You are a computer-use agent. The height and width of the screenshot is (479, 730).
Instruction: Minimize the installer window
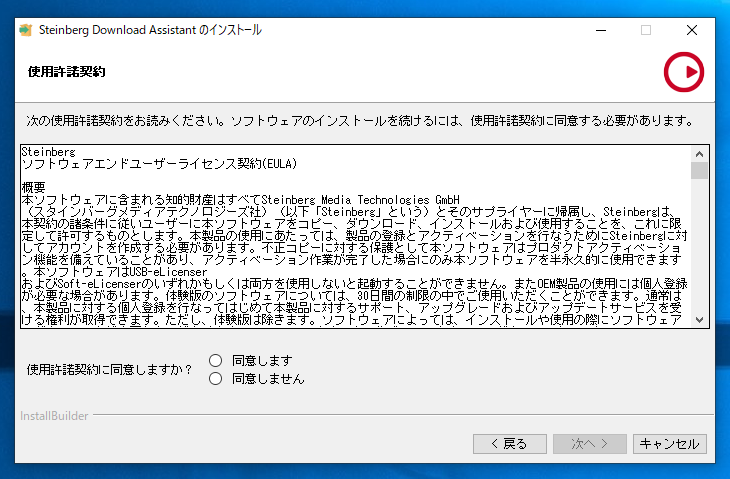[x=601, y=30]
